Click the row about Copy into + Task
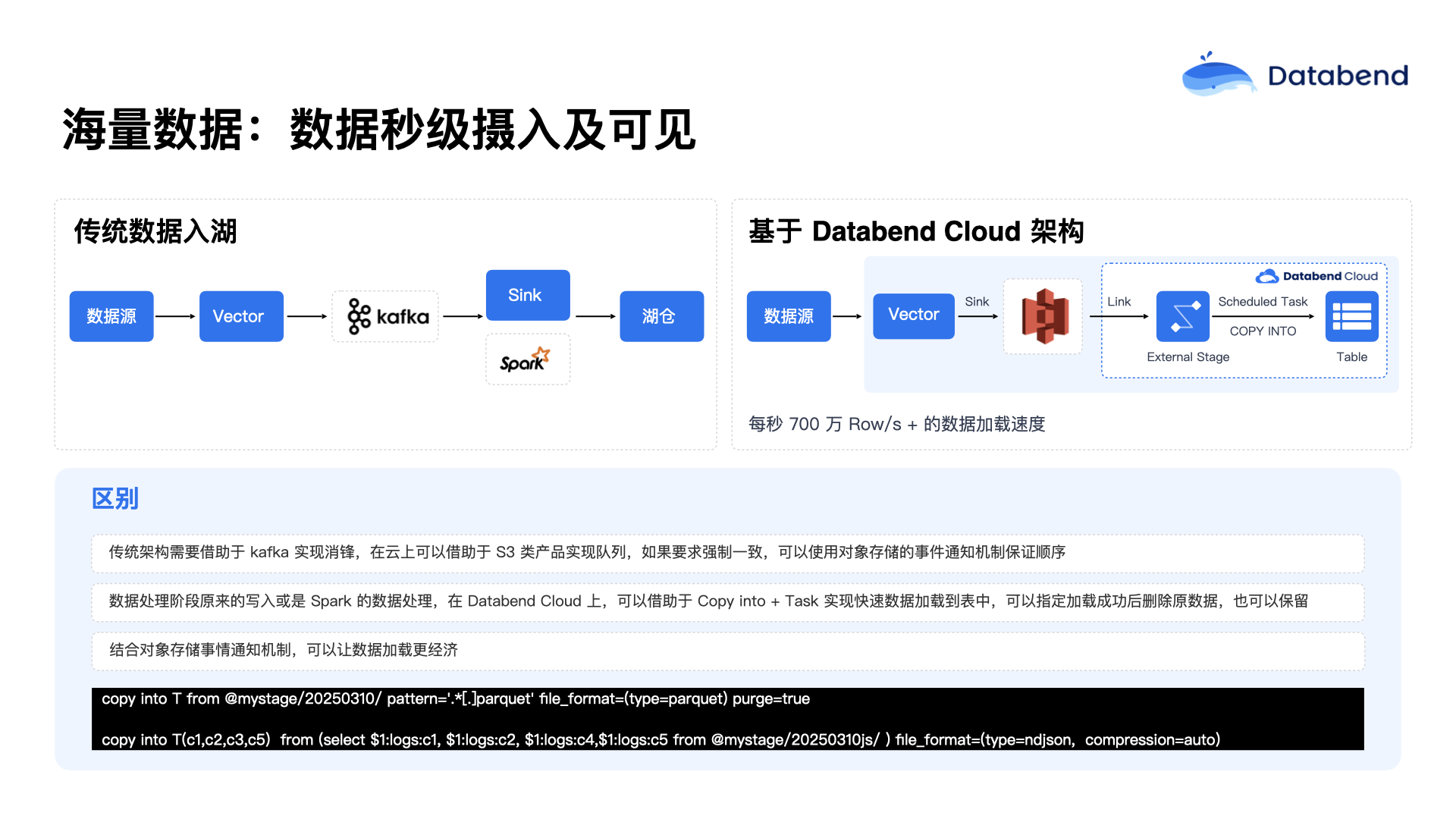The width and height of the screenshot is (1456, 819). [x=728, y=601]
